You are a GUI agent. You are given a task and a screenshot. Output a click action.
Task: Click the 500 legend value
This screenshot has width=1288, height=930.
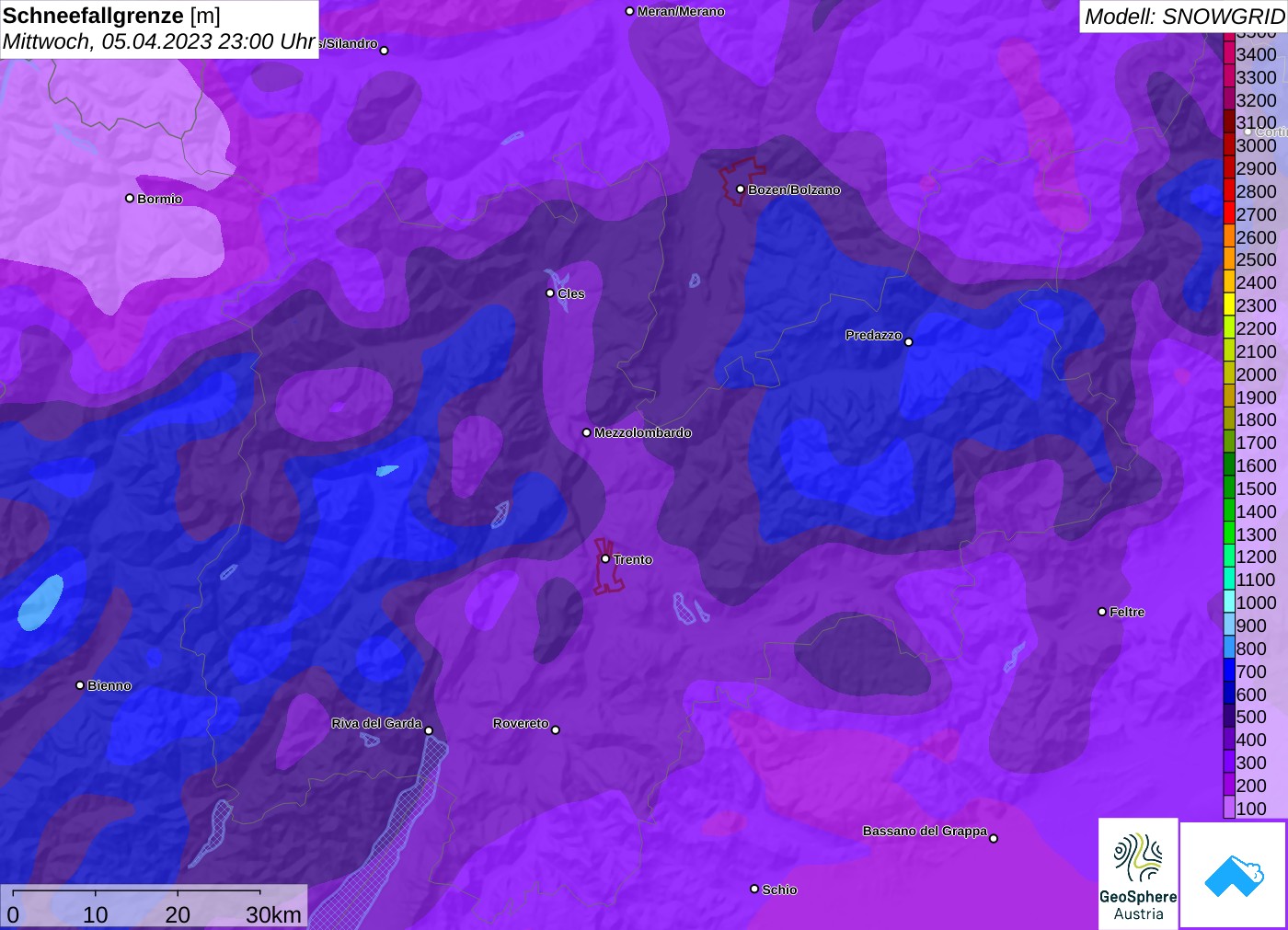[1251, 717]
